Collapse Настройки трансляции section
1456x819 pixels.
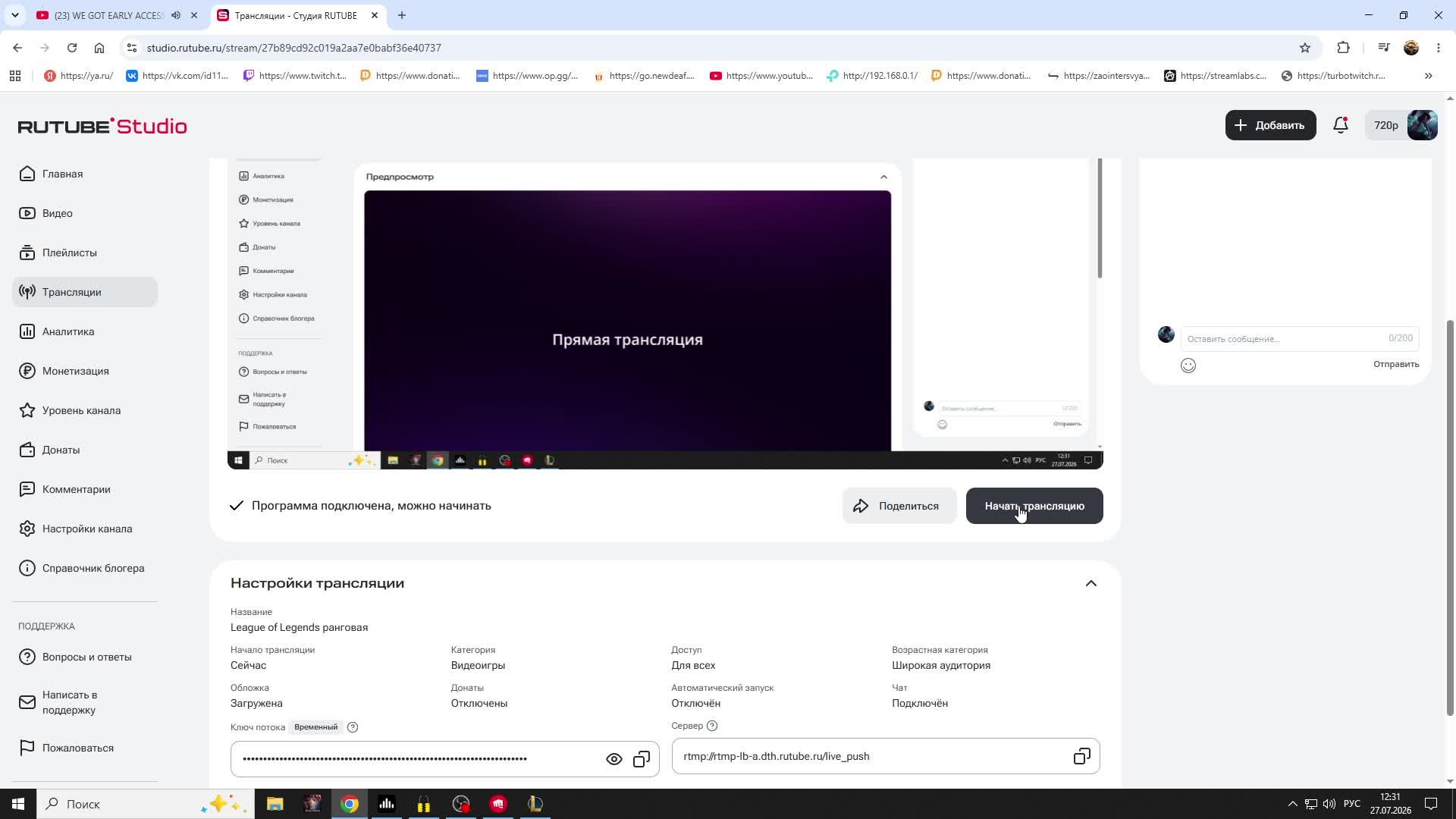pyautogui.click(x=1090, y=583)
